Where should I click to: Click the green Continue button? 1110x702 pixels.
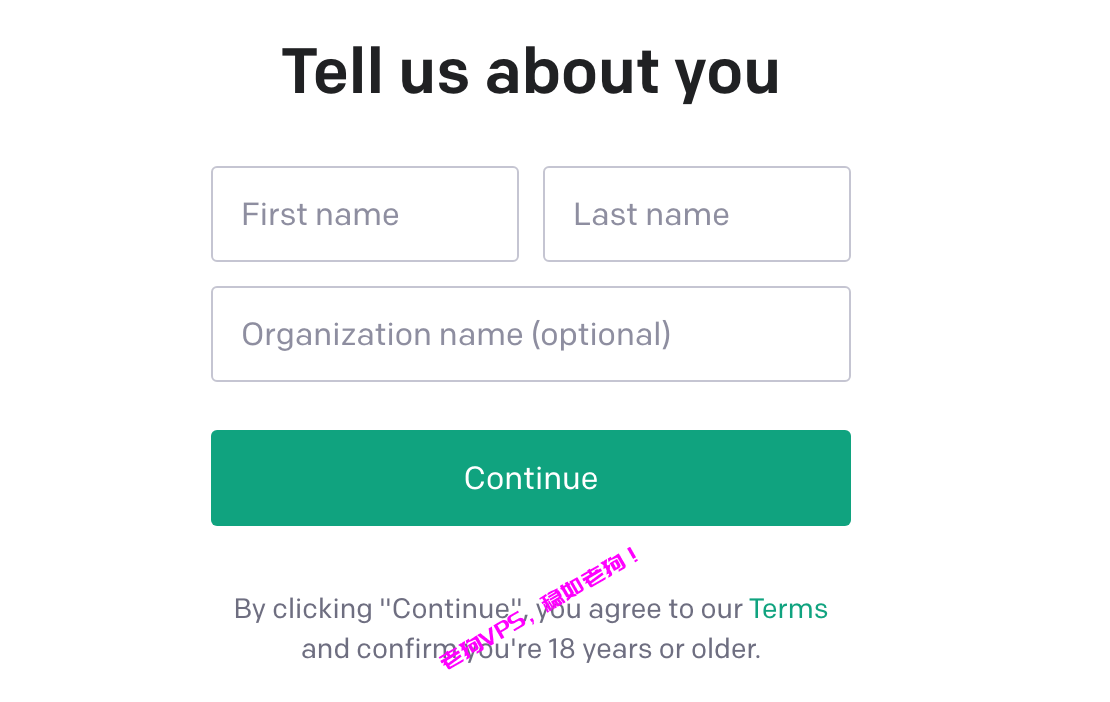531,478
